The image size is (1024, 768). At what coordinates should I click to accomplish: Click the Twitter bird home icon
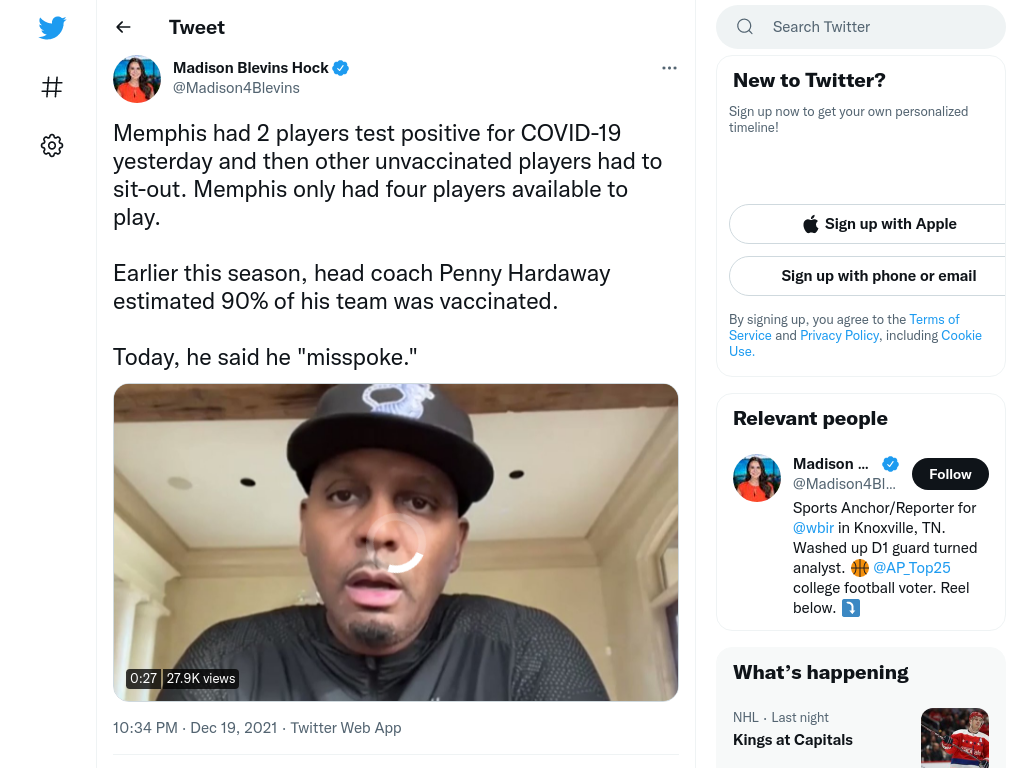point(52,27)
